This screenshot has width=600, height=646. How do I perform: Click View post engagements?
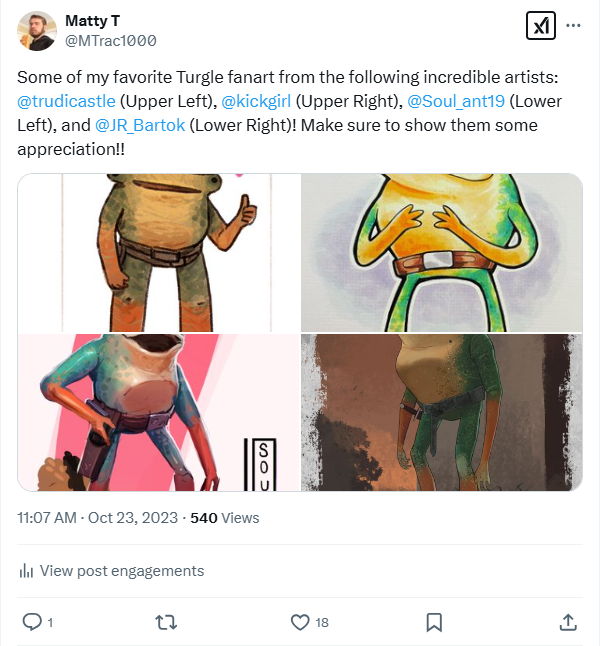click(121, 571)
